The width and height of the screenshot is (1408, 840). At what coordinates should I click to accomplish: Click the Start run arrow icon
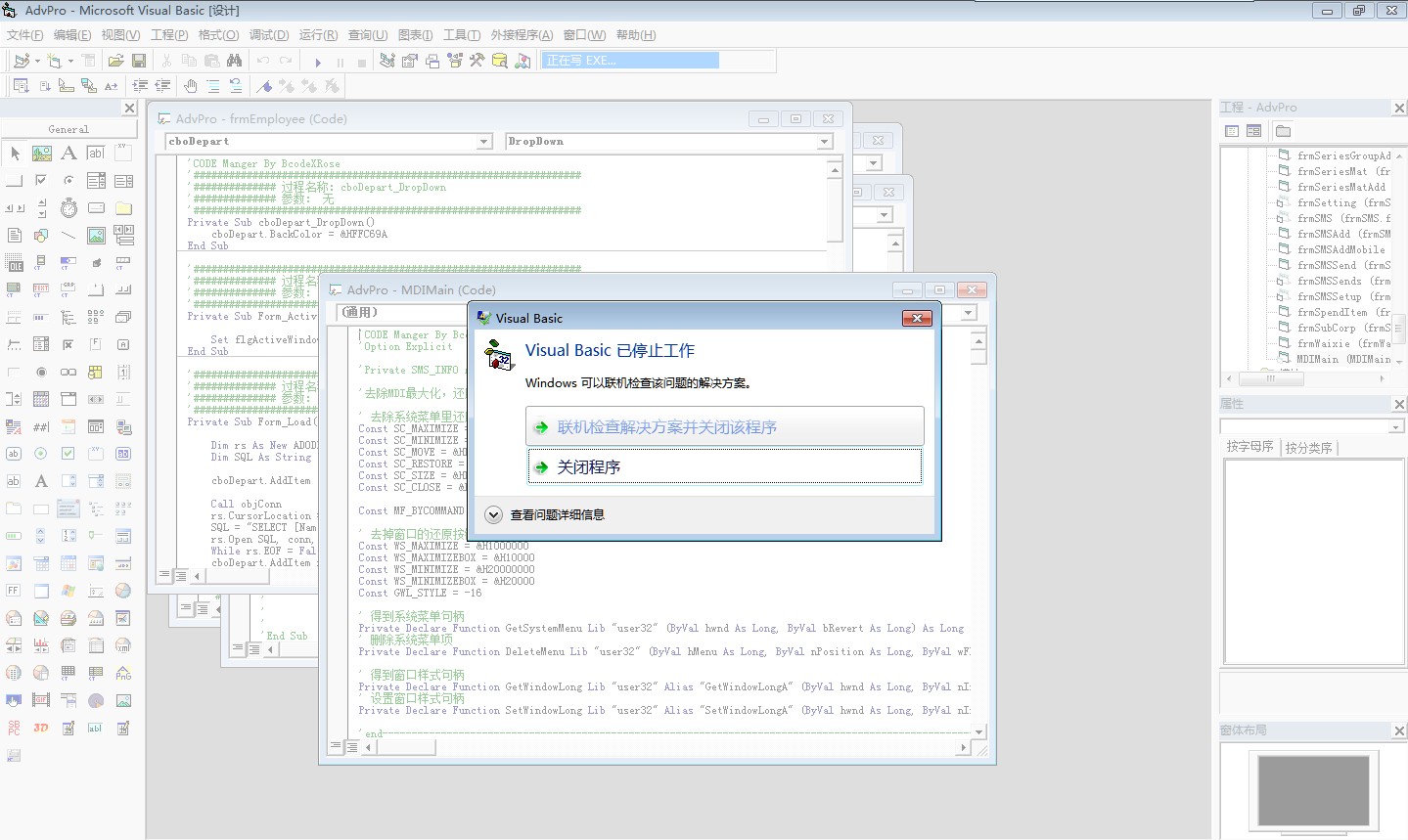[318, 62]
